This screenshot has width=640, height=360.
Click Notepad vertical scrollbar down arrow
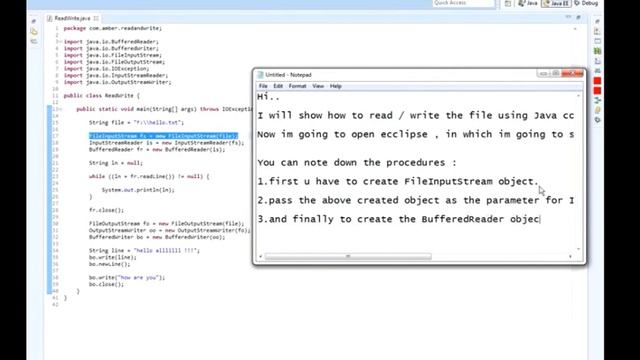point(578,249)
